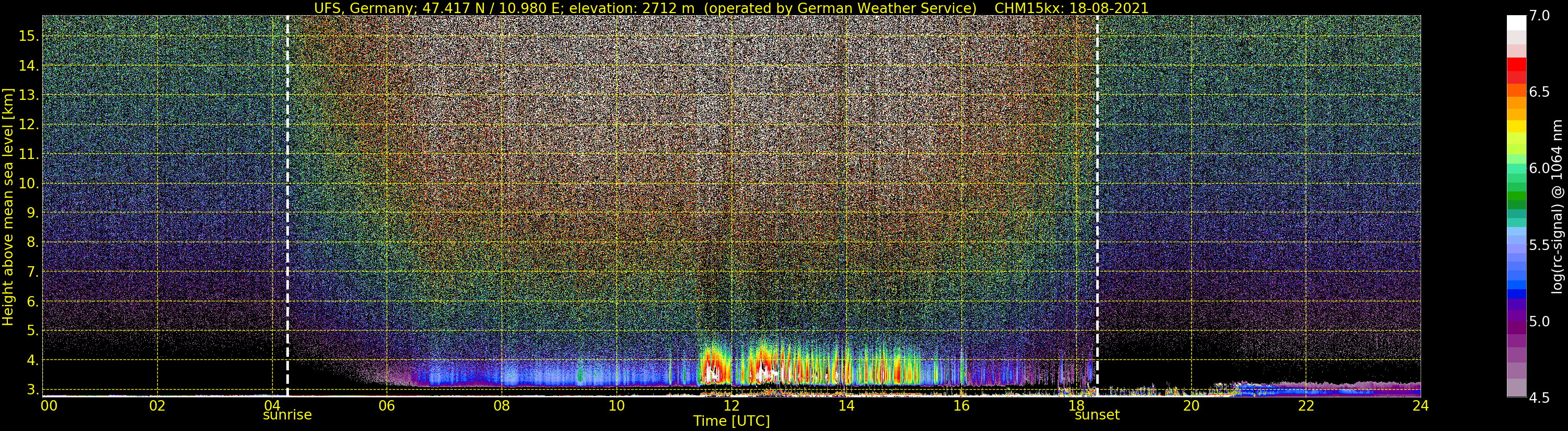Click the station title "UFS, Germany" text
Screen dimensions: 1568x431
tap(366, 8)
